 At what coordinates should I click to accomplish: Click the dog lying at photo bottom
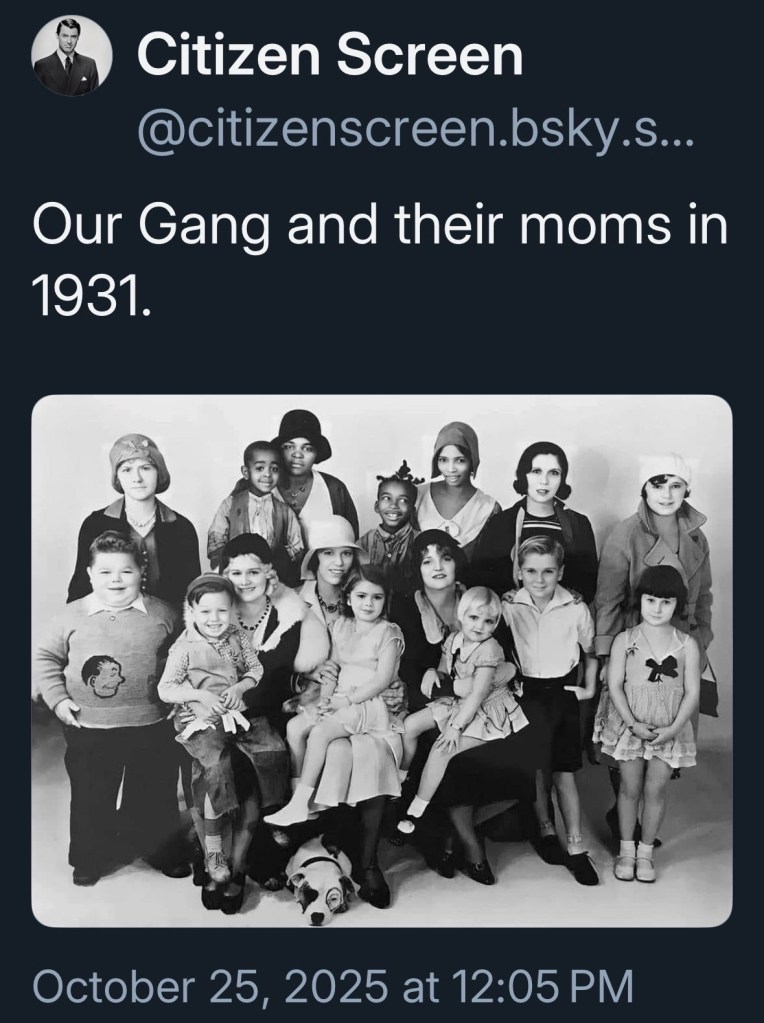pyautogui.click(x=321, y=881)
